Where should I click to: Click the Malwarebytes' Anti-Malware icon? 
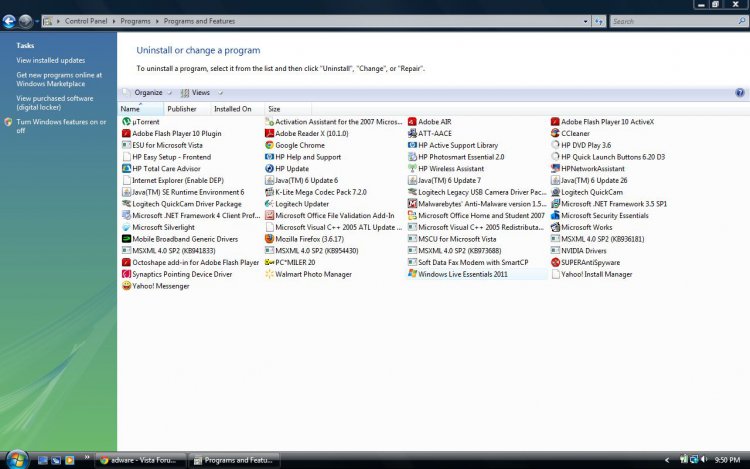(x=412, y=204)
